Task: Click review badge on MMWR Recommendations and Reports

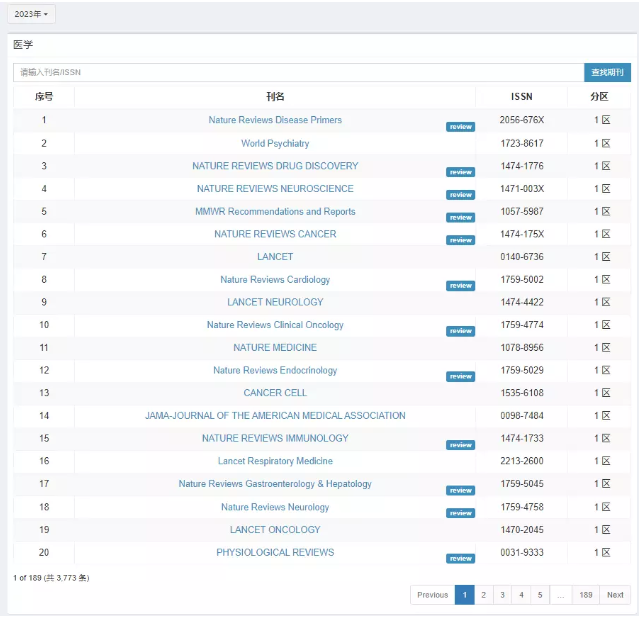Action: tap(460, 218)
